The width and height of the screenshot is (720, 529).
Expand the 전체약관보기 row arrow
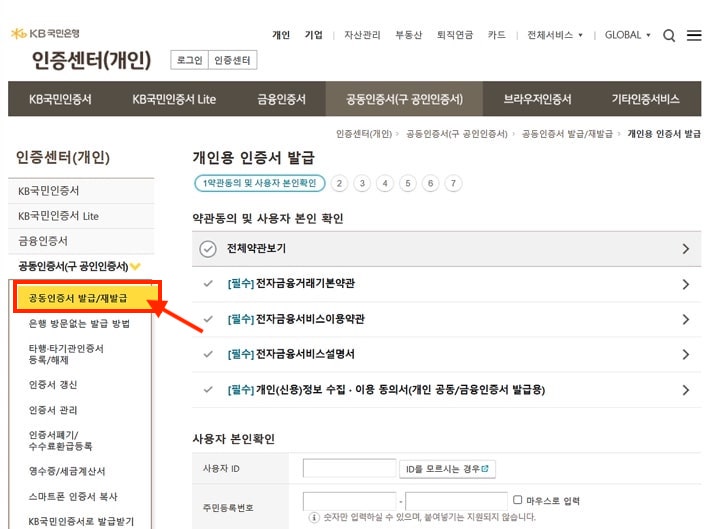pyautogui.click(x=686, y=249)
